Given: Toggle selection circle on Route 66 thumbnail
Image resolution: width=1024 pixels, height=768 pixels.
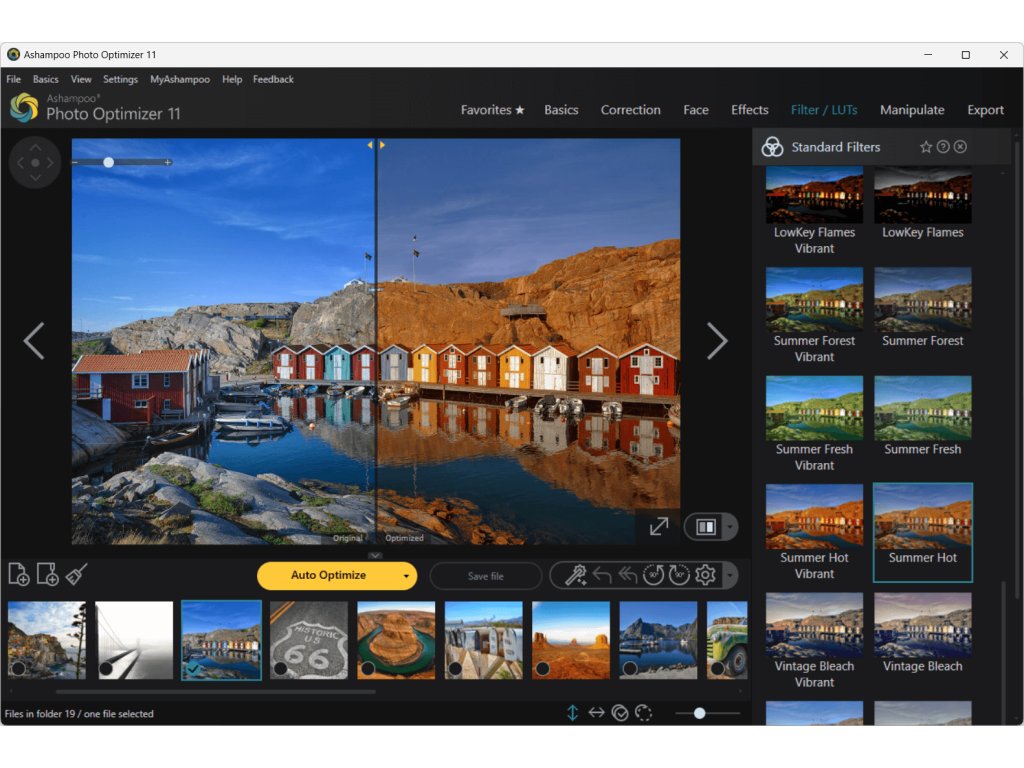Looking at the screenshot, I should pos(280,668).
